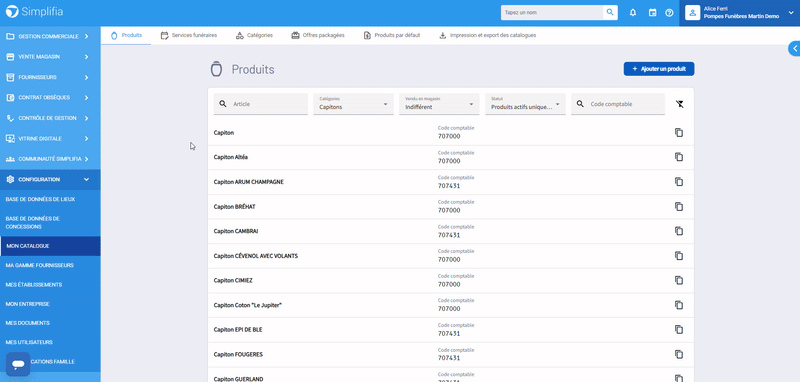Screen dimensions: 800x382
Task: Duplicate Capiton ARUM CHAMPAGNE product
Action: pyautogui.click(x=679, y=182)
